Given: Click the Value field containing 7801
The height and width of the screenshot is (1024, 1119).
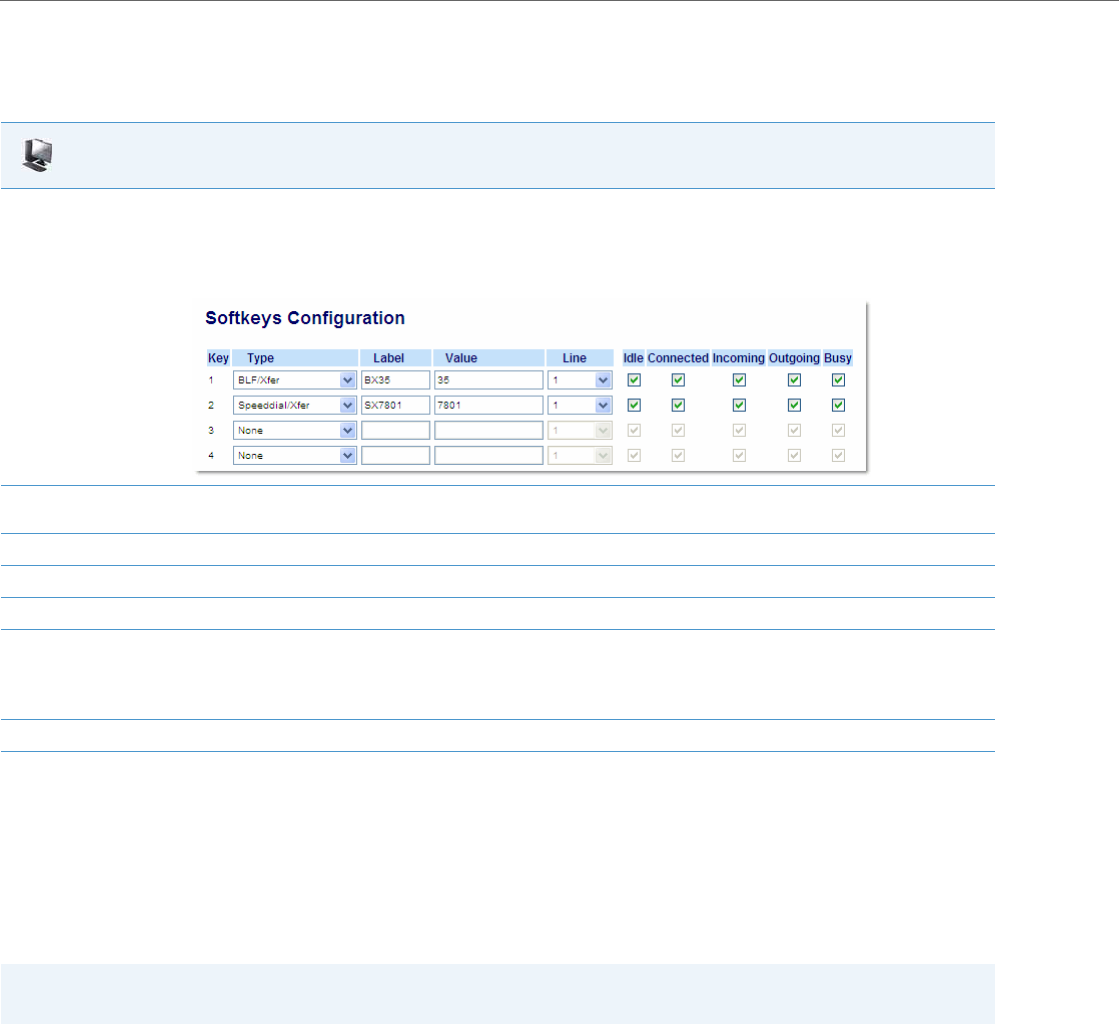Looking at the screenshot, I should (489, 405).
